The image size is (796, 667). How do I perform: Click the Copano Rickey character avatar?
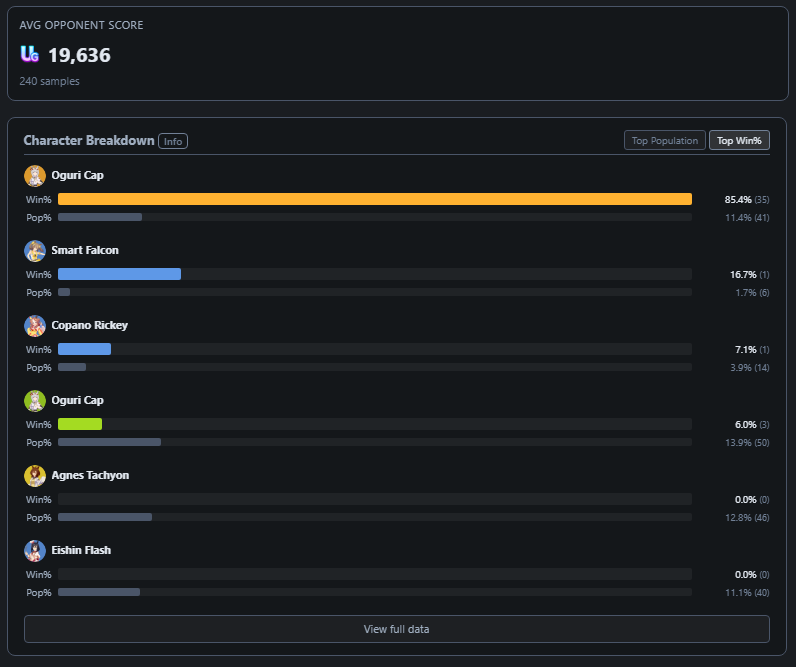[35, 326]
